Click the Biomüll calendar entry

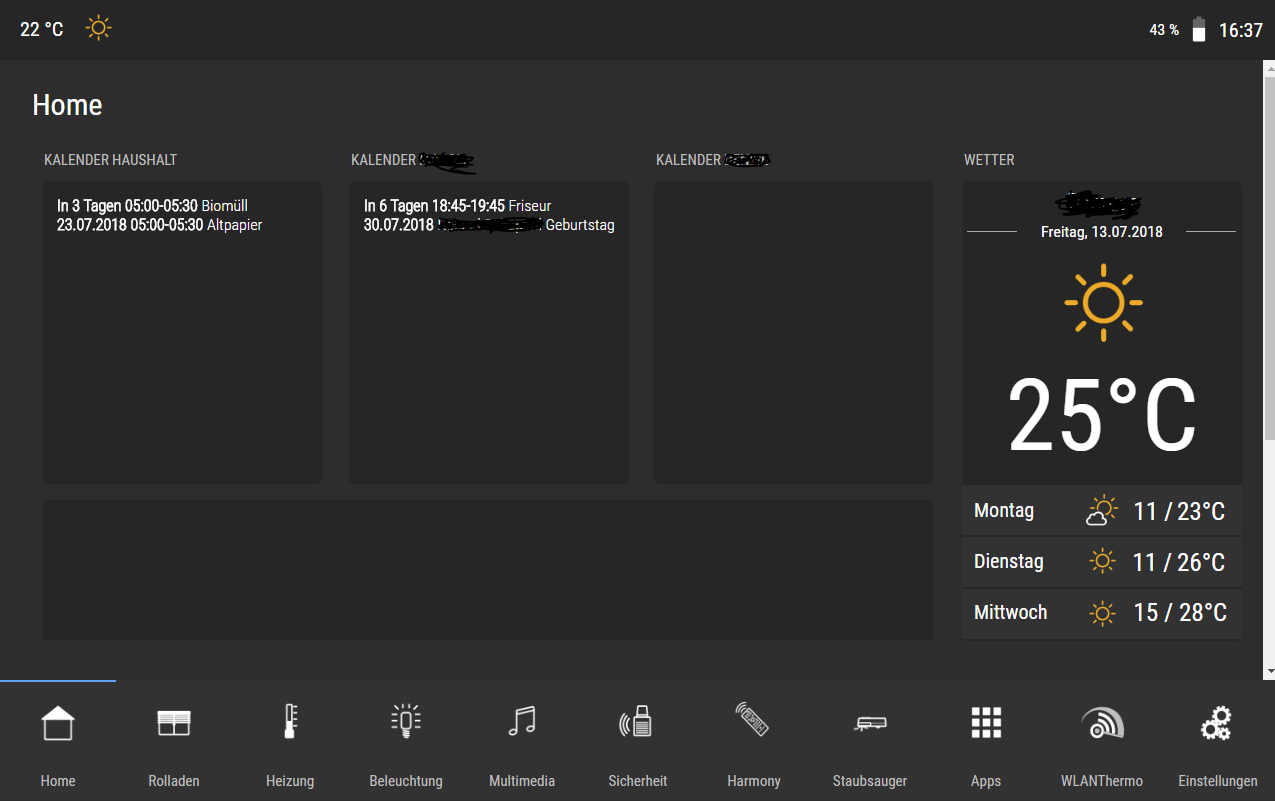(x=153, y=206)
